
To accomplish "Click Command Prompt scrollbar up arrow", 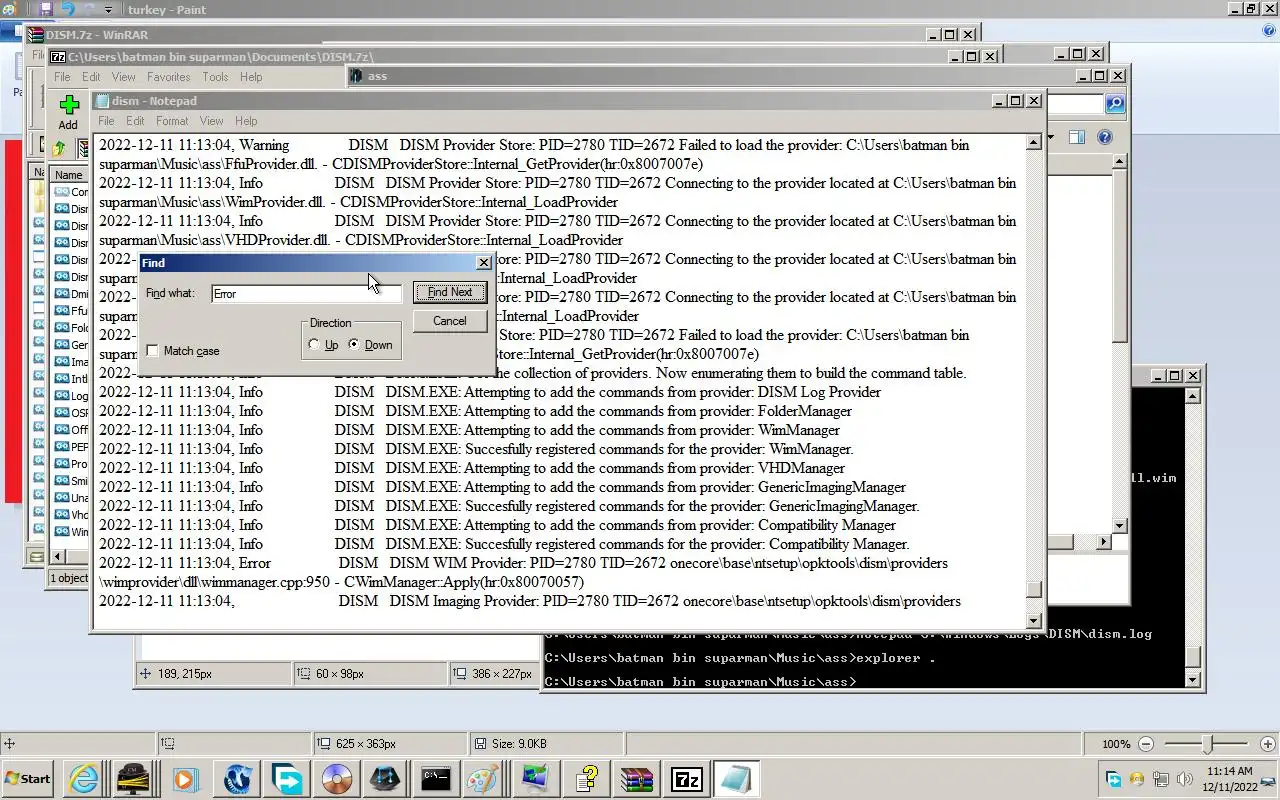I will click(x=1192, y=396).
